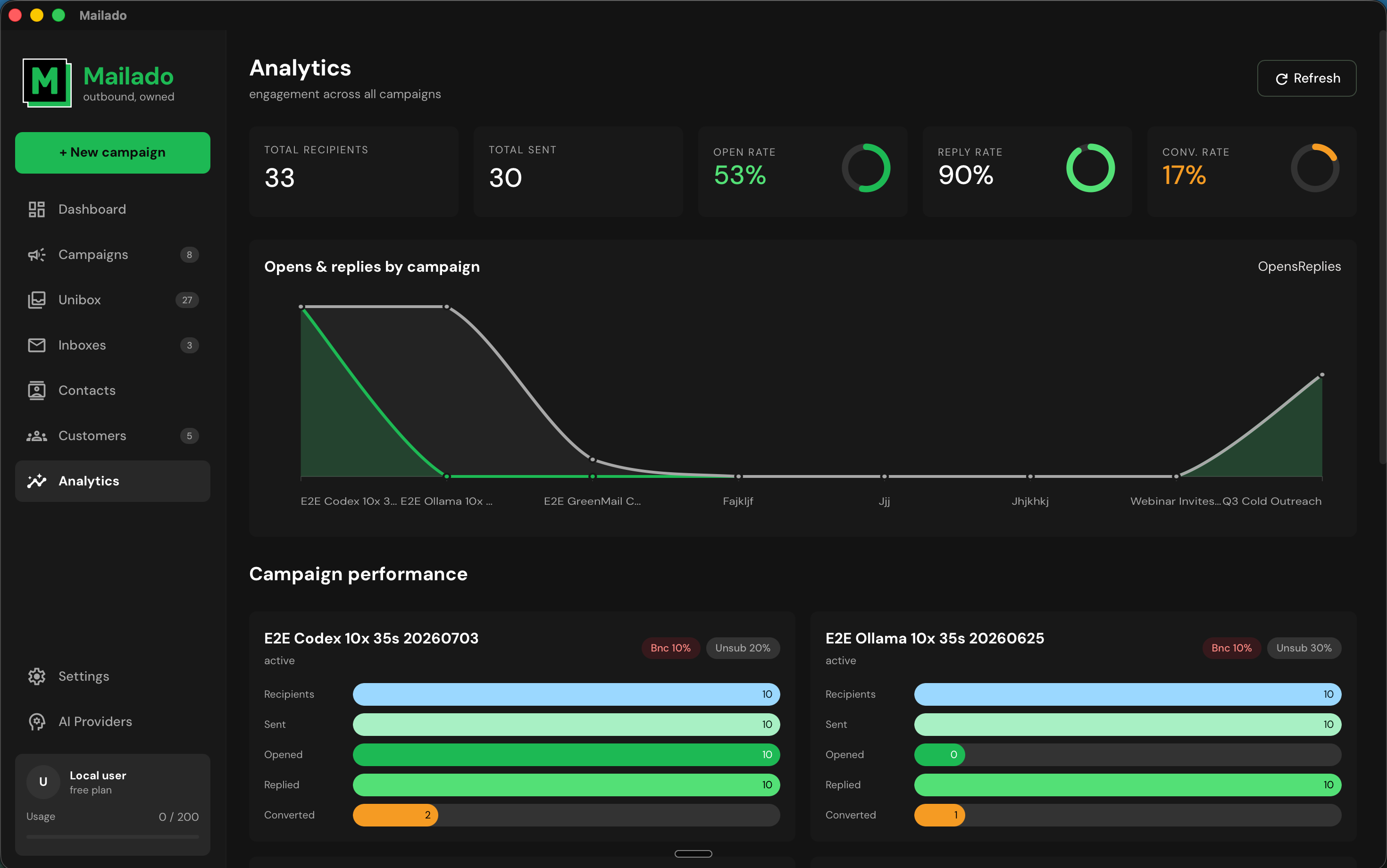Click the Reply Rate donut chart
1387x868 pixels.
pos(1090,168)
